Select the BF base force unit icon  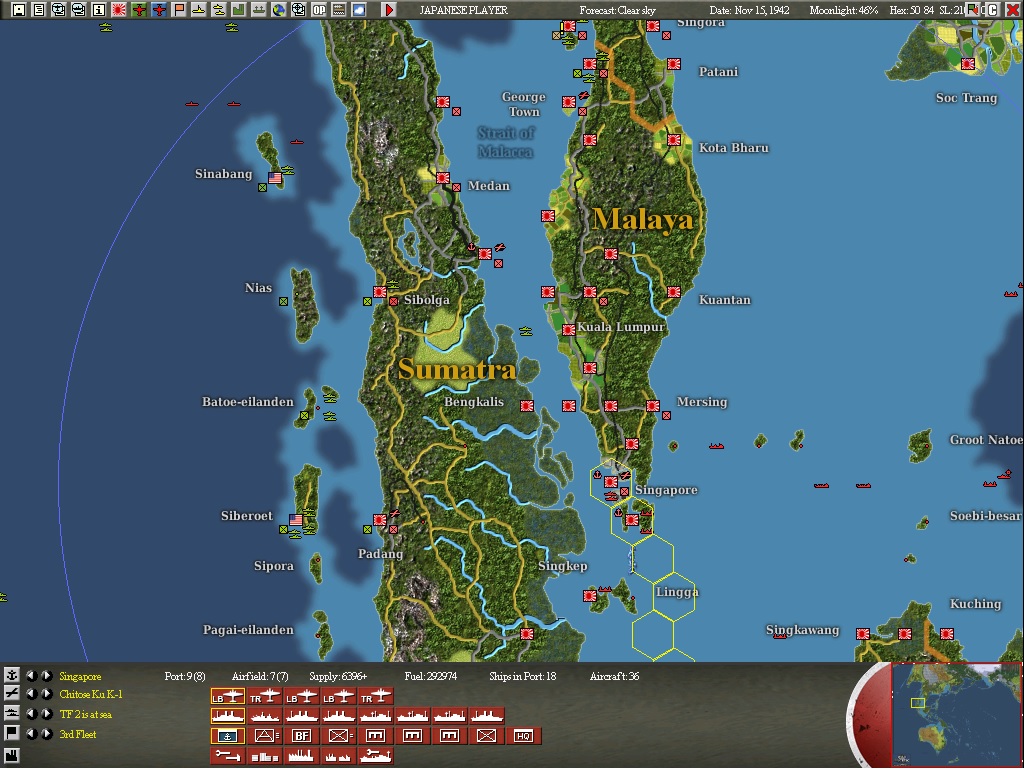pos(300,735)
